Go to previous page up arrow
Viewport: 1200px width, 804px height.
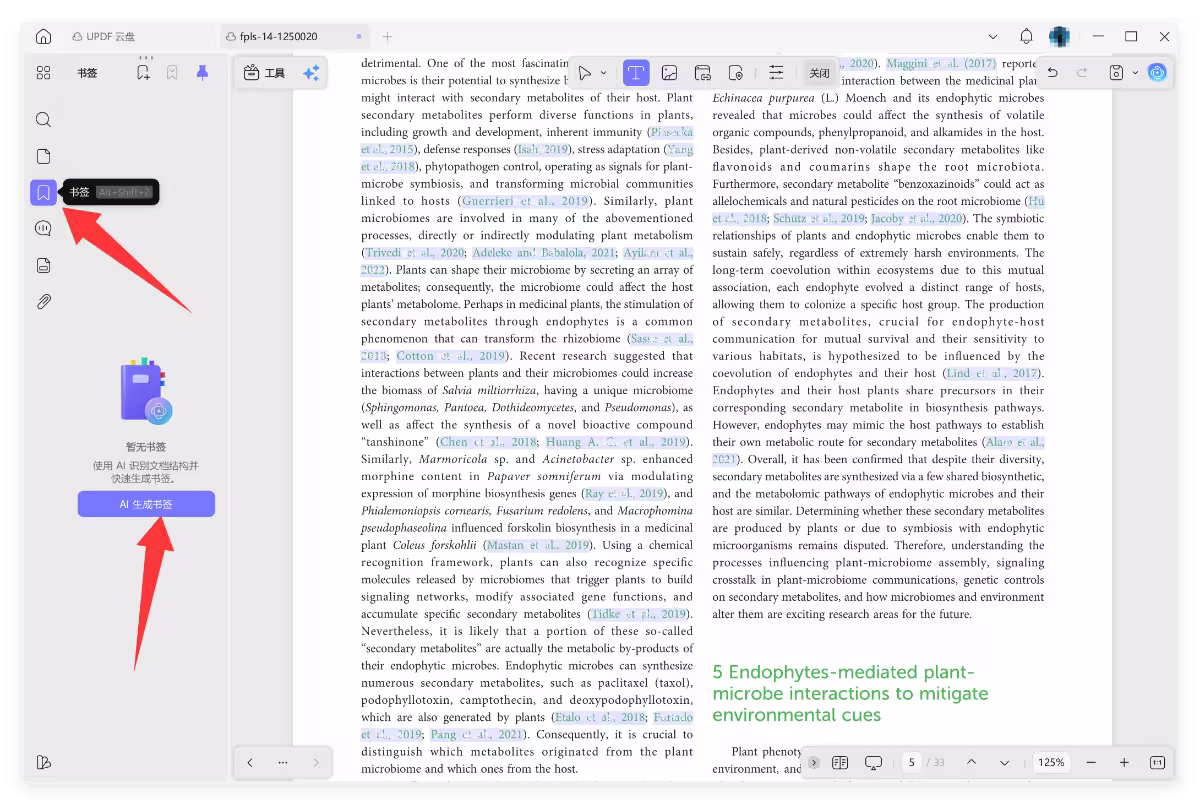click(x=971, y=762)
